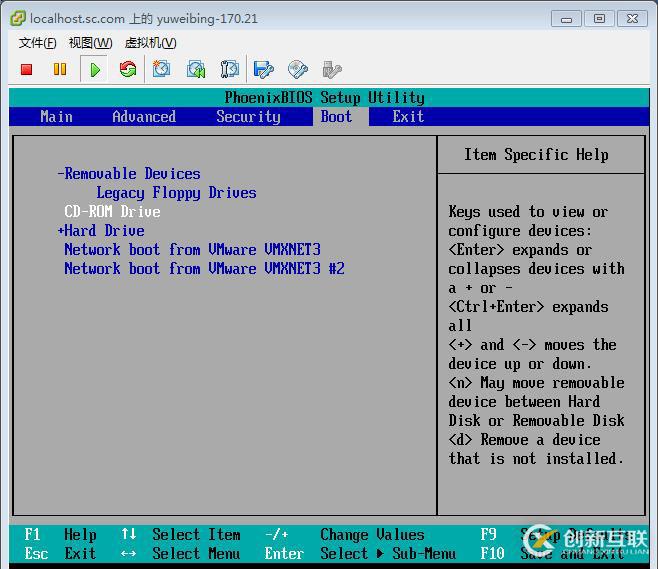Select Legacy Floppy Drives entry
Image resolution: width=658 pixels, height=569 pixels.
pyautogui.click(x=176, y=193)
